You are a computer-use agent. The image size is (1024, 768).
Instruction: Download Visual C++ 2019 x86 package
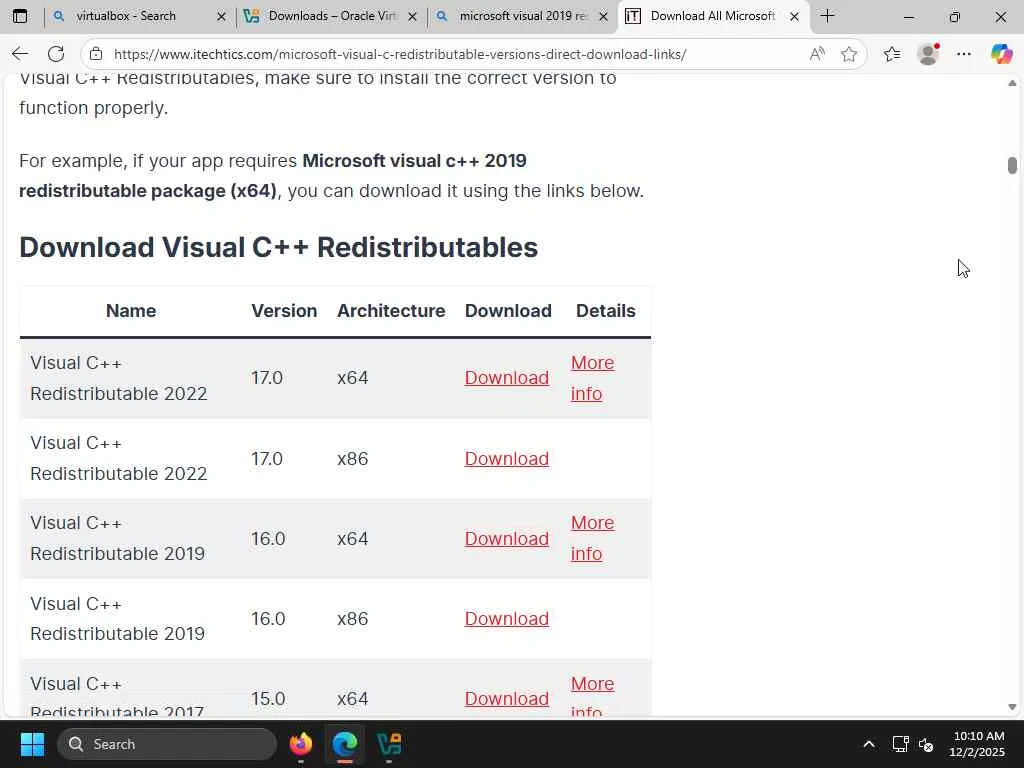click(x=507, y=618)
